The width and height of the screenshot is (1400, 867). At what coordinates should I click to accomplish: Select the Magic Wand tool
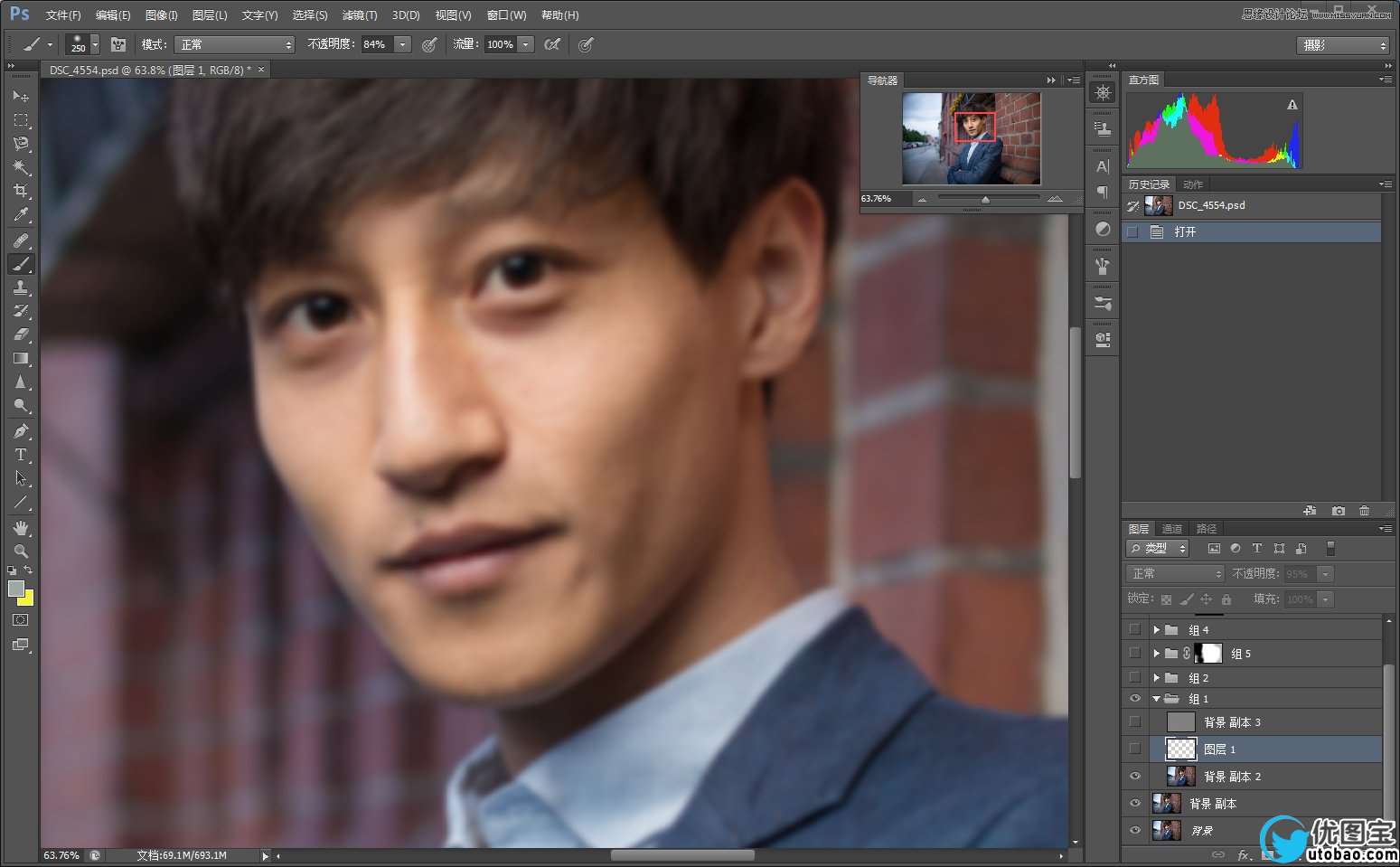pyautogui.click(x=21, y=167)
